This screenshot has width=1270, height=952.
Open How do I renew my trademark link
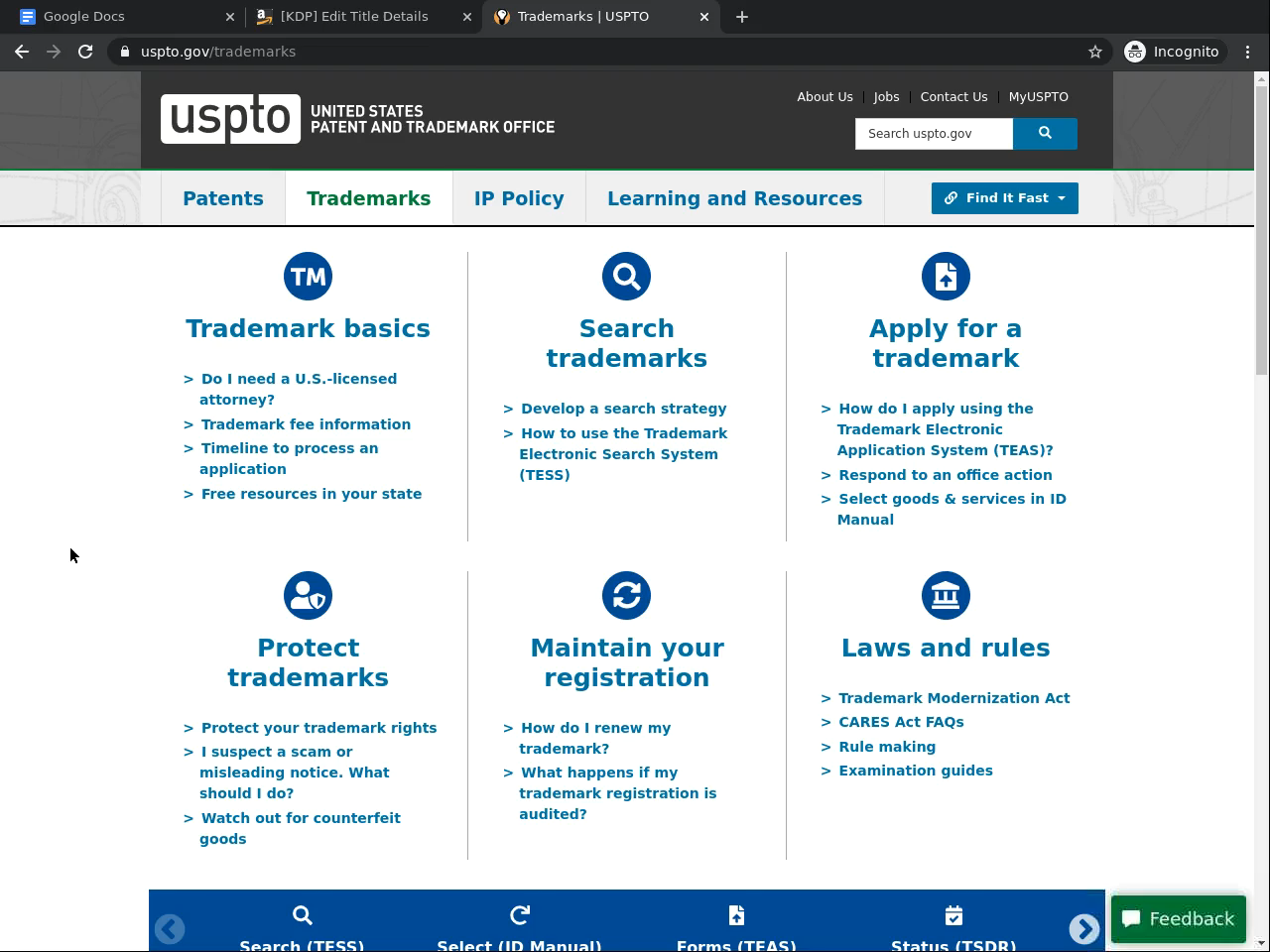594,738
